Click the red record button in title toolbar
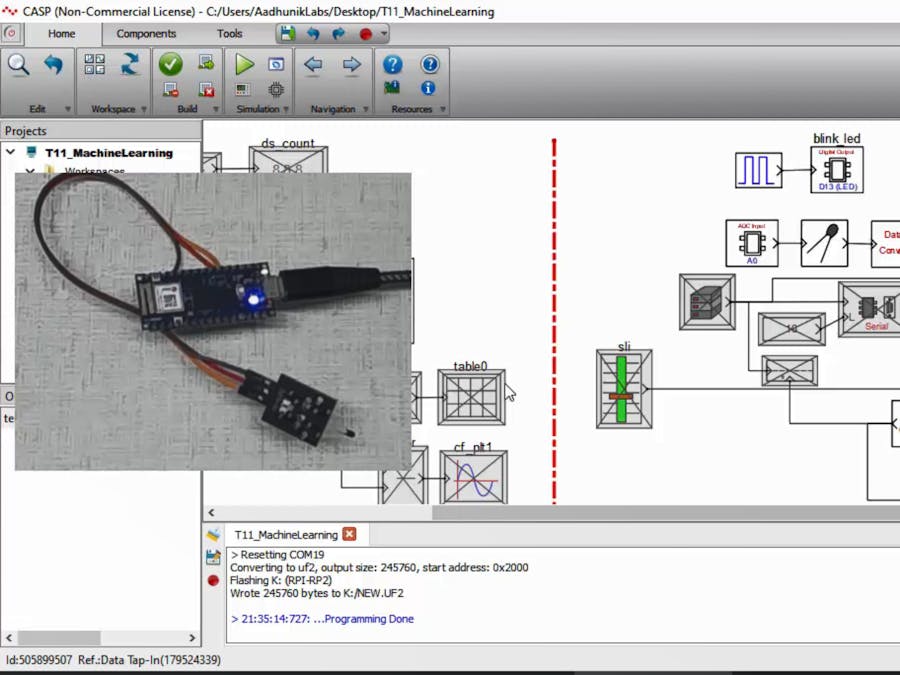The height and width of the screenshot is (675, 900). pyautogui.click(x=365, y=33)
